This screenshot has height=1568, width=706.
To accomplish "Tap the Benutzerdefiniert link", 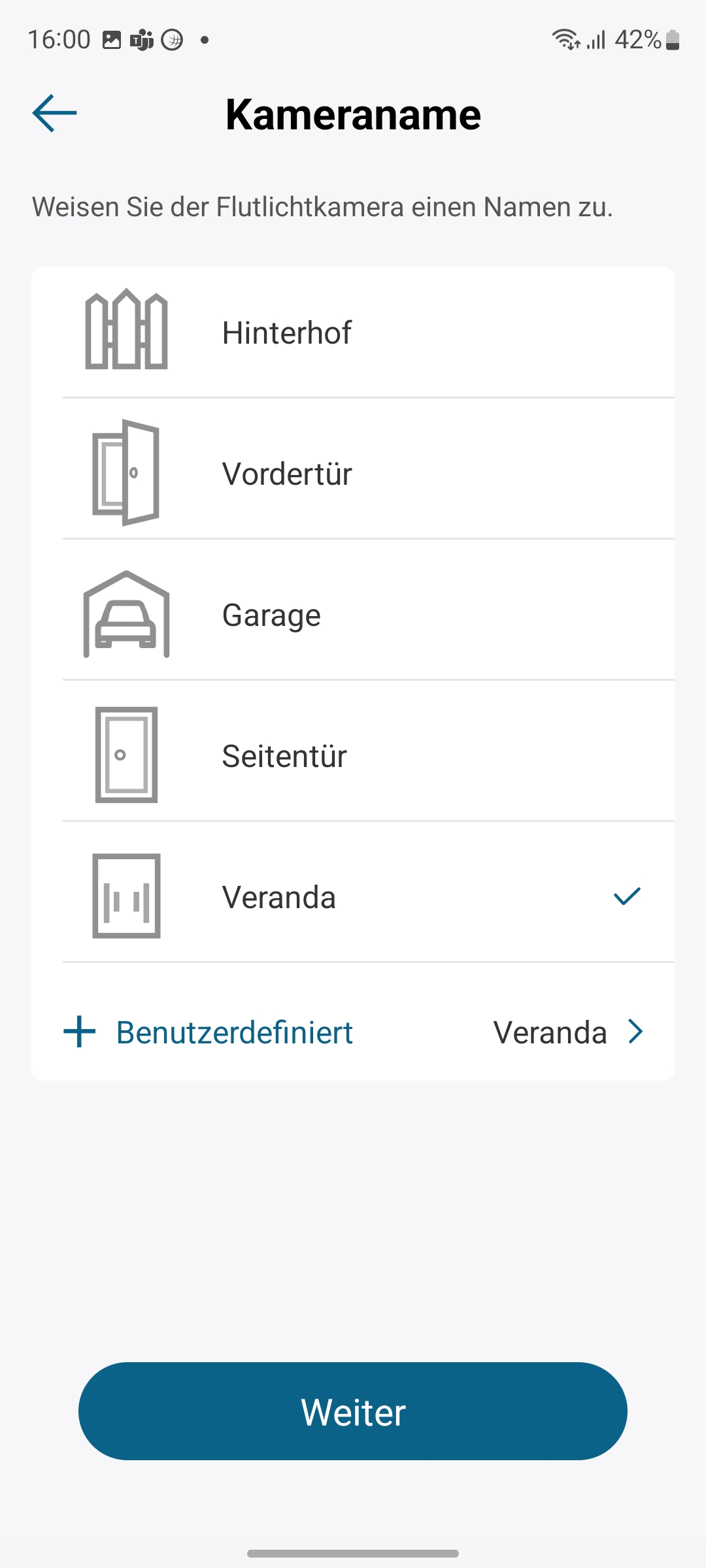I will click(x=234, y=1032).
